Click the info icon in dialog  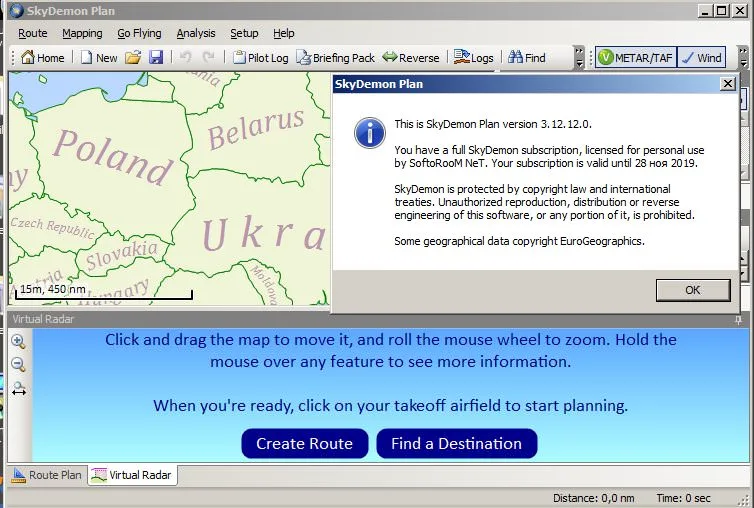click(370, 133)
